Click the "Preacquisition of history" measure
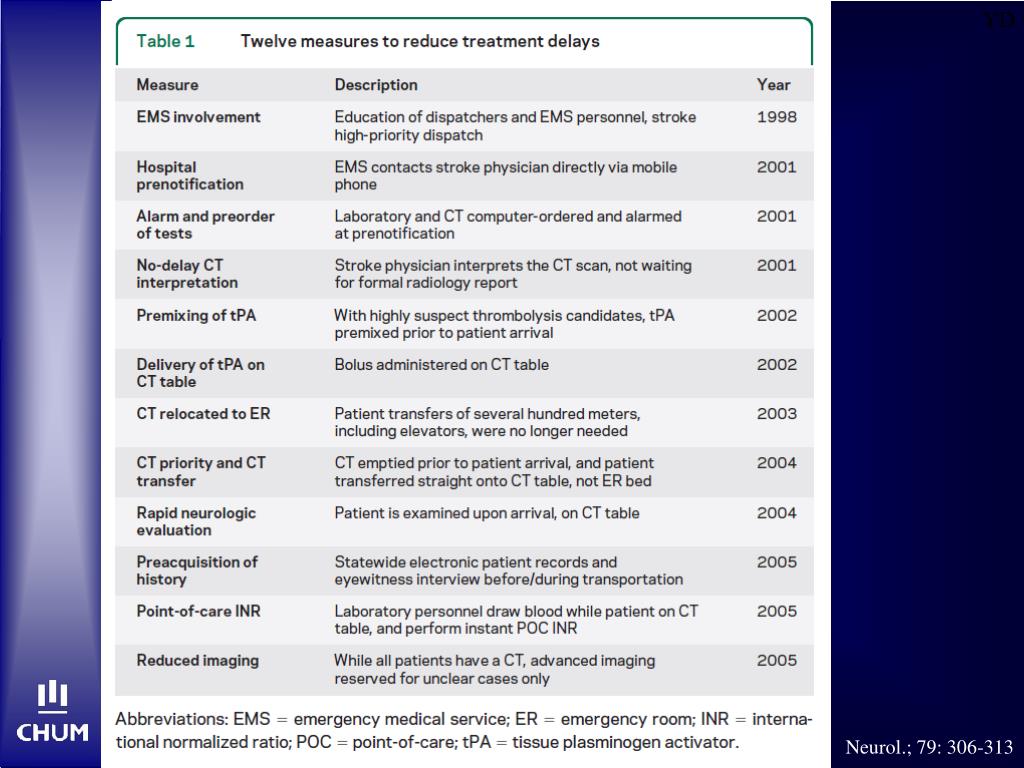The width and height of the screenshot is (1024, 768). point(197,570)
